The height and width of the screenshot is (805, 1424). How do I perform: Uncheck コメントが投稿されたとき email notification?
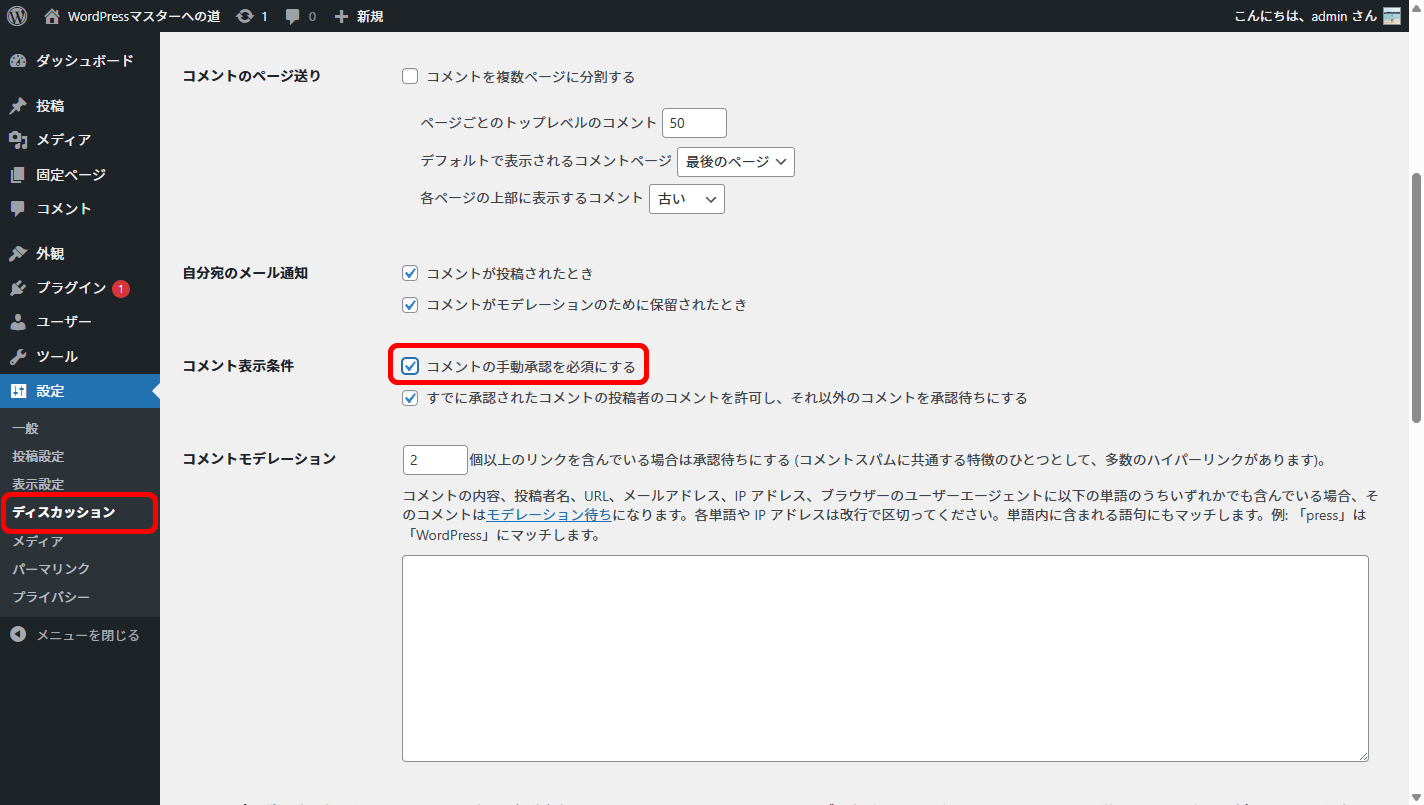click(x=410, y=273)
